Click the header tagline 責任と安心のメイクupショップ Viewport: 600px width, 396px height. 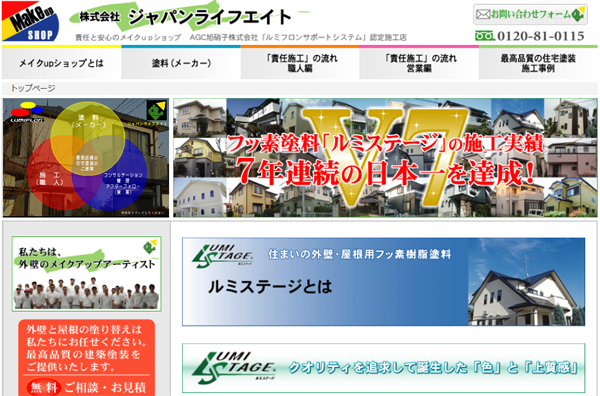point(128,37)
